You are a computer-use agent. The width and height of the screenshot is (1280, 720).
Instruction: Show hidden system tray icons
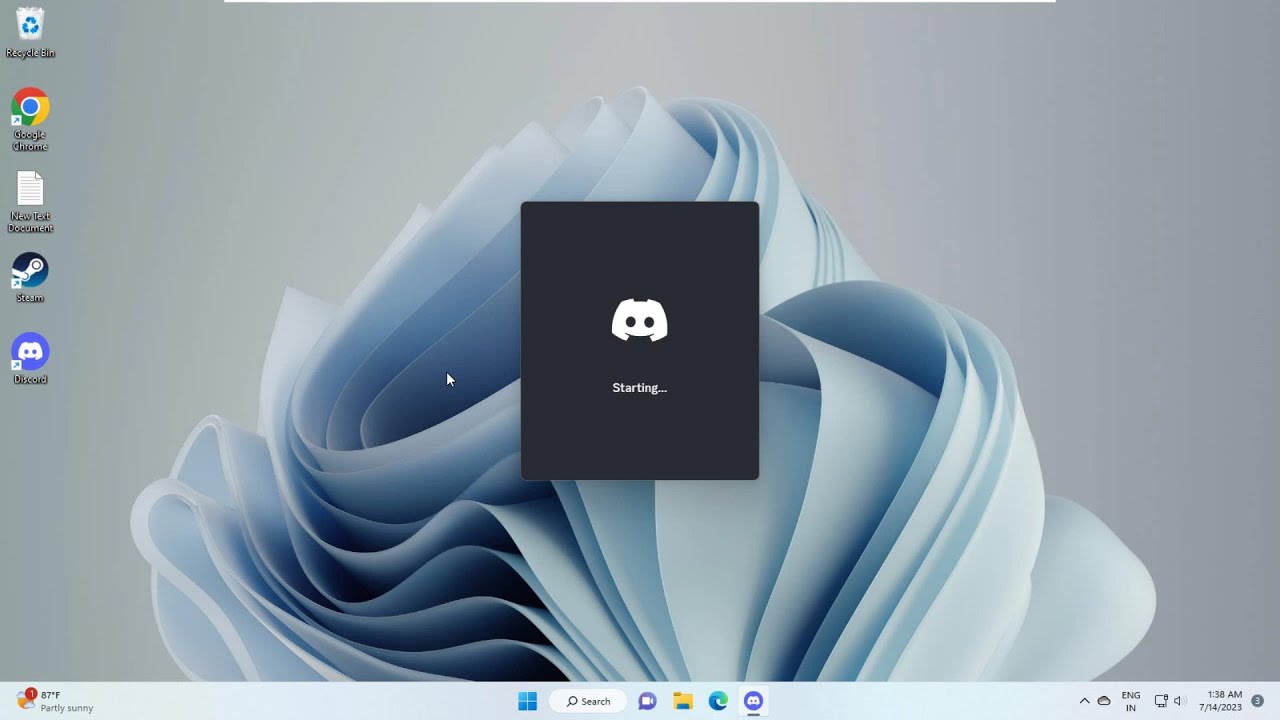[1084, 701]
